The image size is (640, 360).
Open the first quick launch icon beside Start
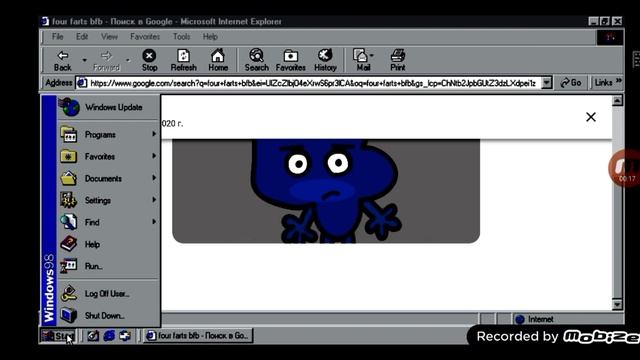tap(93, 336)
